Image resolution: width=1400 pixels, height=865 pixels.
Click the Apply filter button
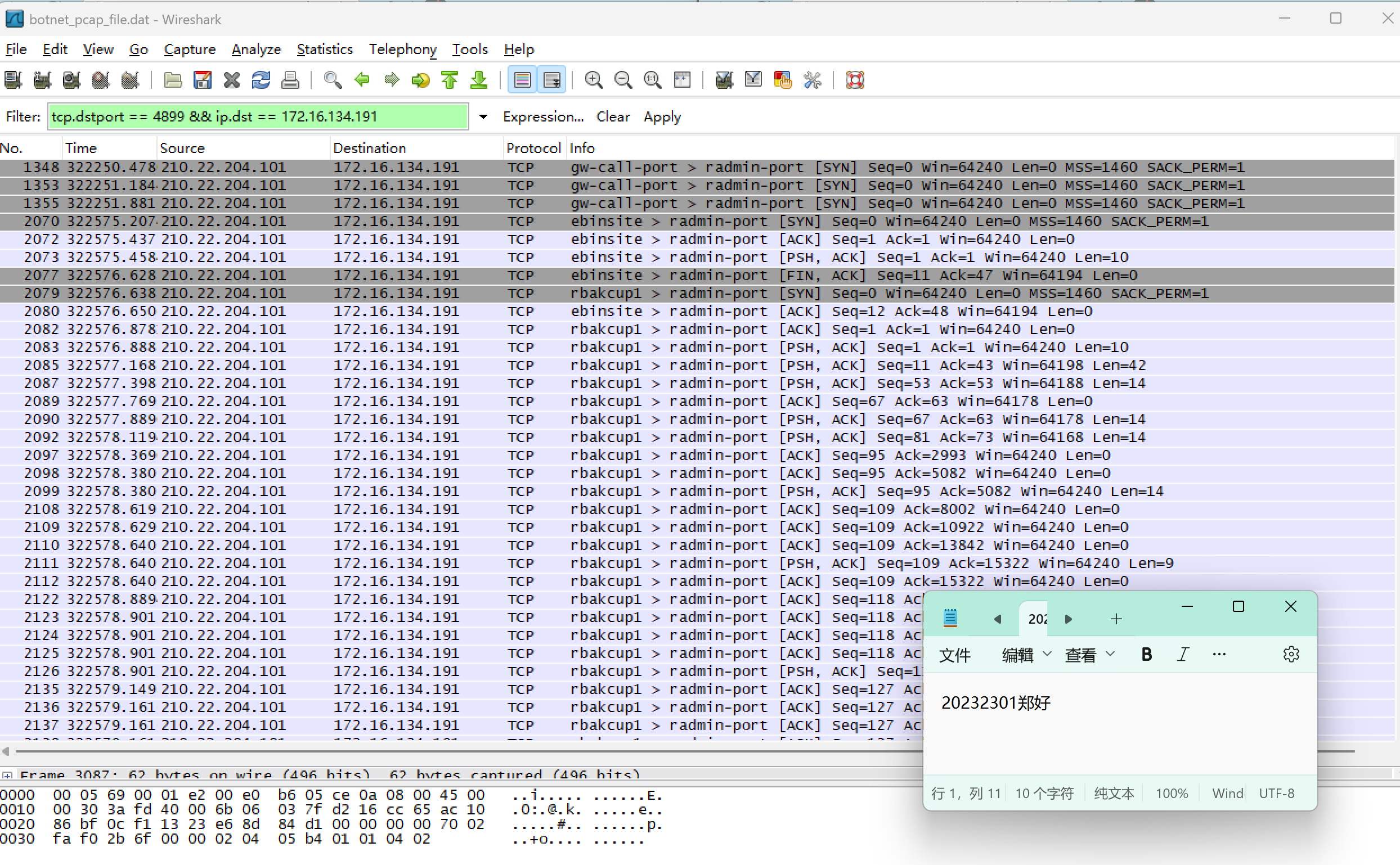point(662,117)
